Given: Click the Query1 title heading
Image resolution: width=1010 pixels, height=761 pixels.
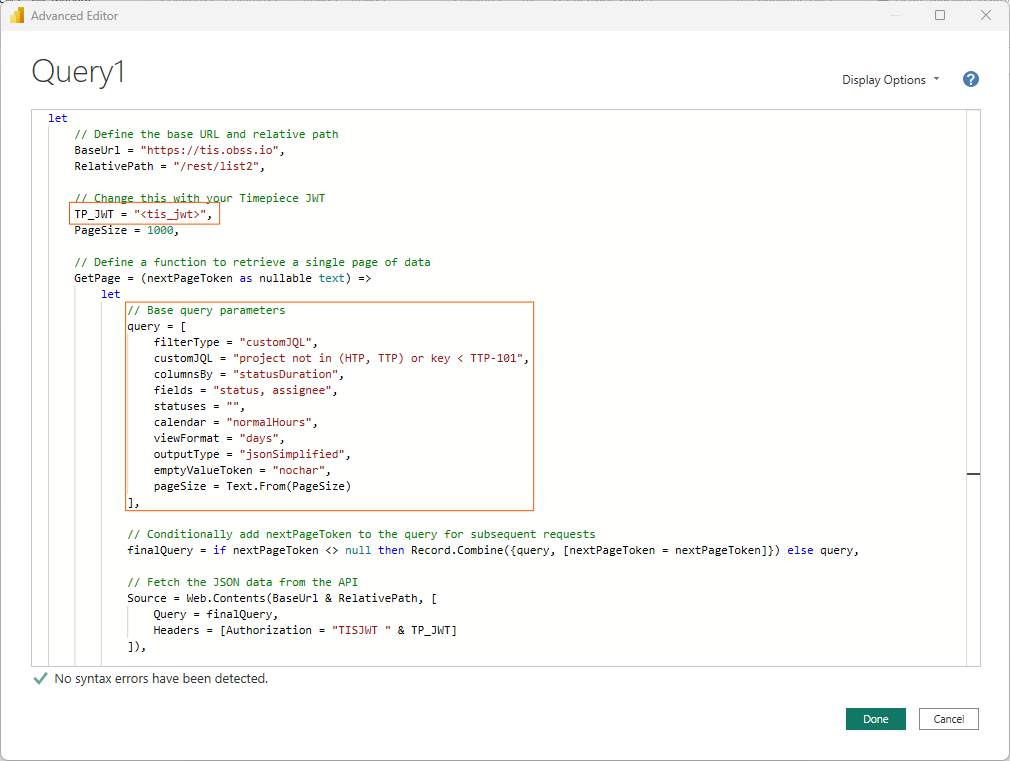Looking at the screenshot, I should (x=78, y=72).
